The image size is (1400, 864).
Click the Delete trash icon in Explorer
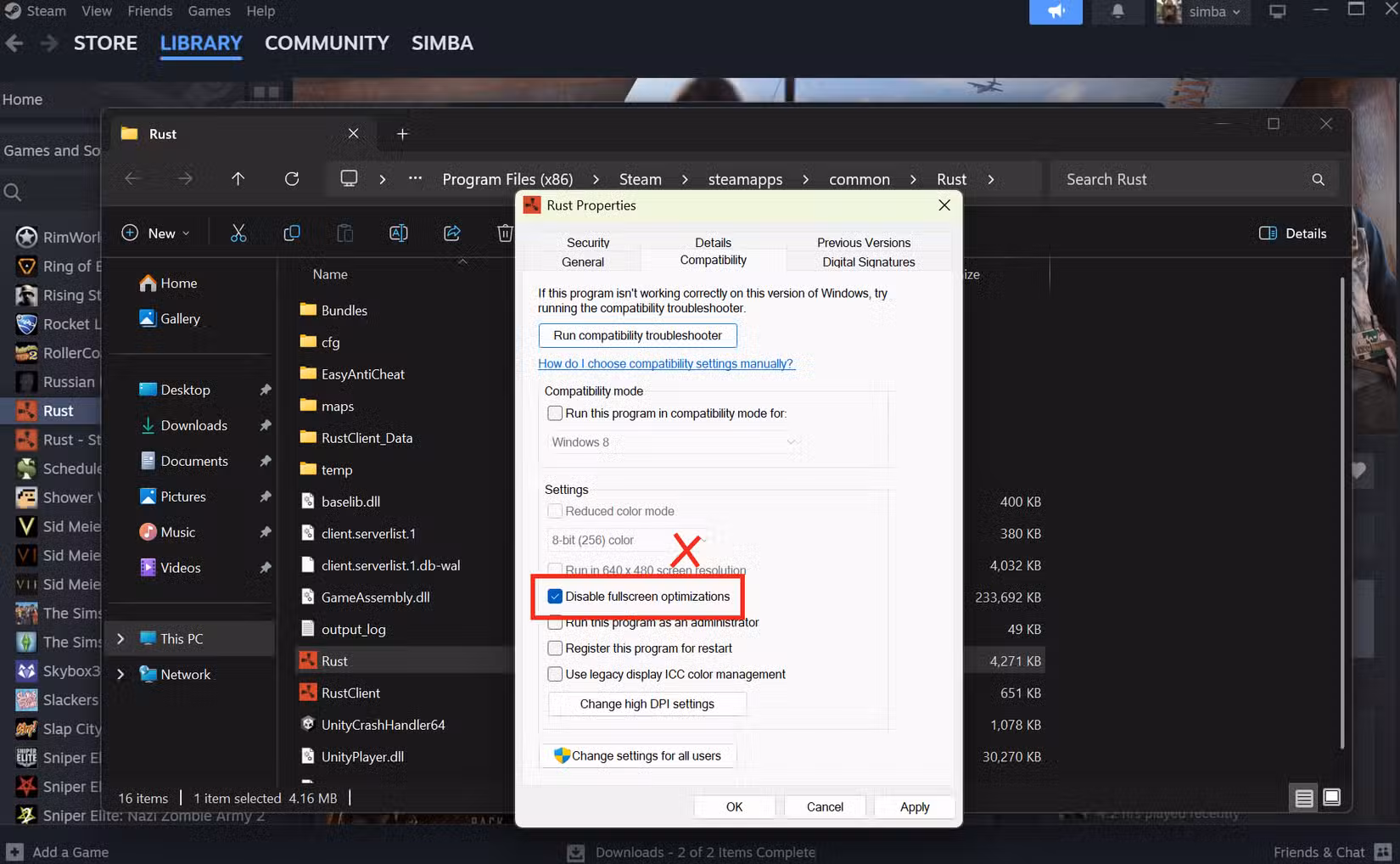click(505, 233)
